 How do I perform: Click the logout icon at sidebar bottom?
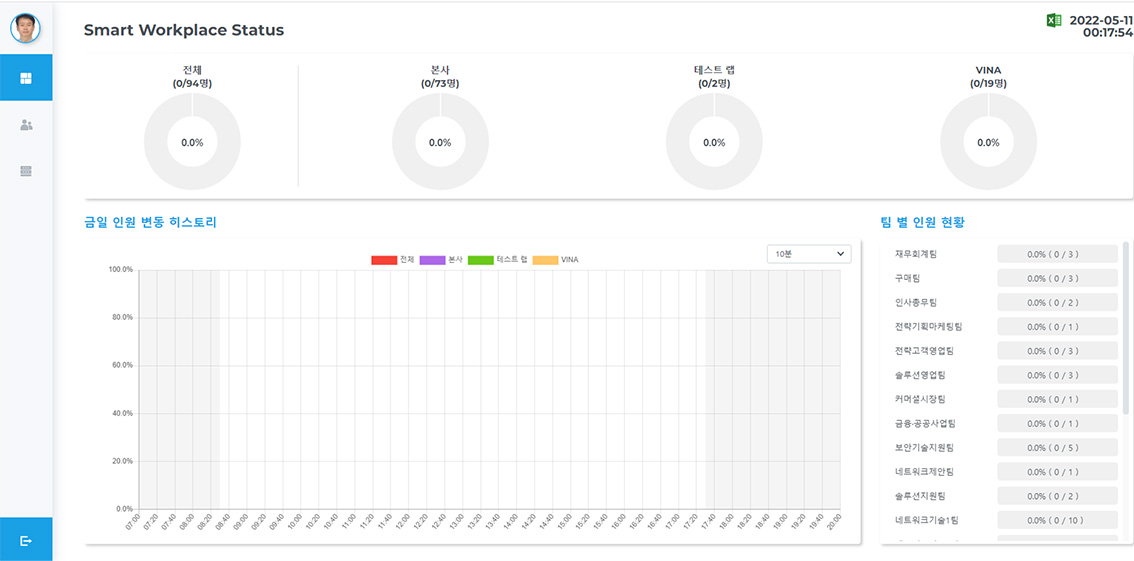click(26, 540)
